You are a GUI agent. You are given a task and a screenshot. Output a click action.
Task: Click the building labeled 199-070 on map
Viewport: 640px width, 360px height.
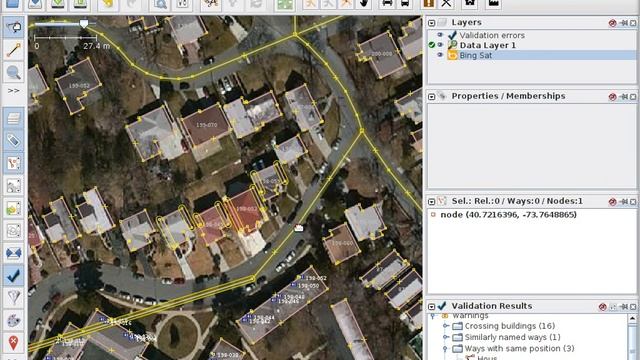[x=207, y=125]
